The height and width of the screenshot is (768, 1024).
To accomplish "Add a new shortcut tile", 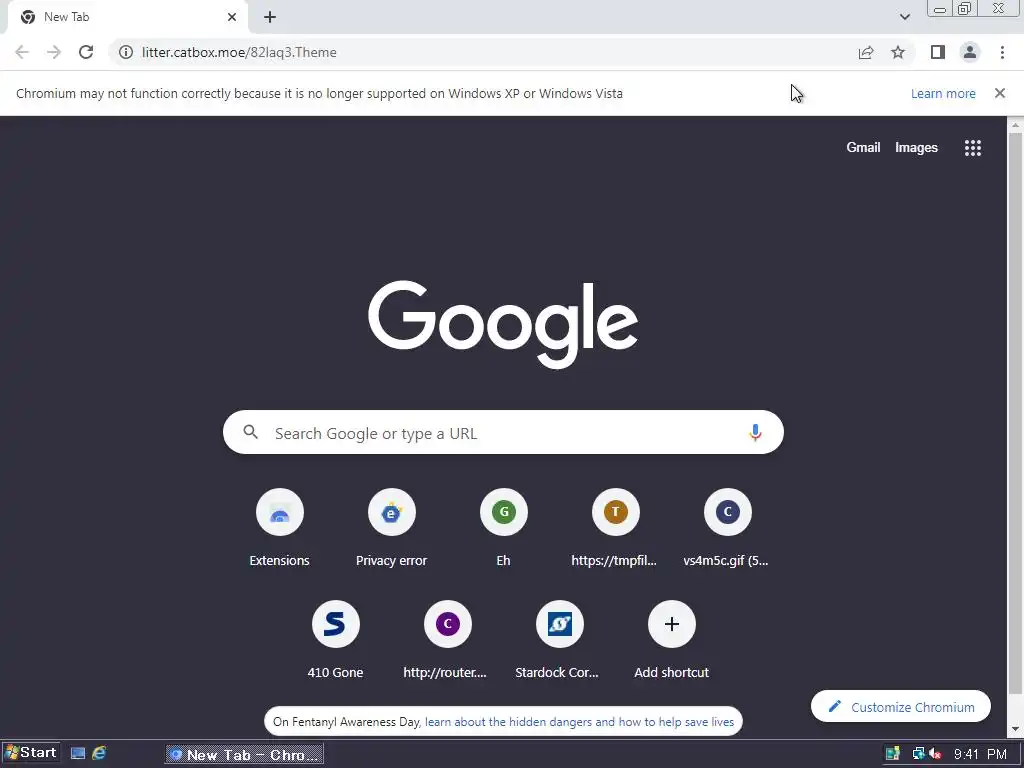I will click(x=671, y=640).
